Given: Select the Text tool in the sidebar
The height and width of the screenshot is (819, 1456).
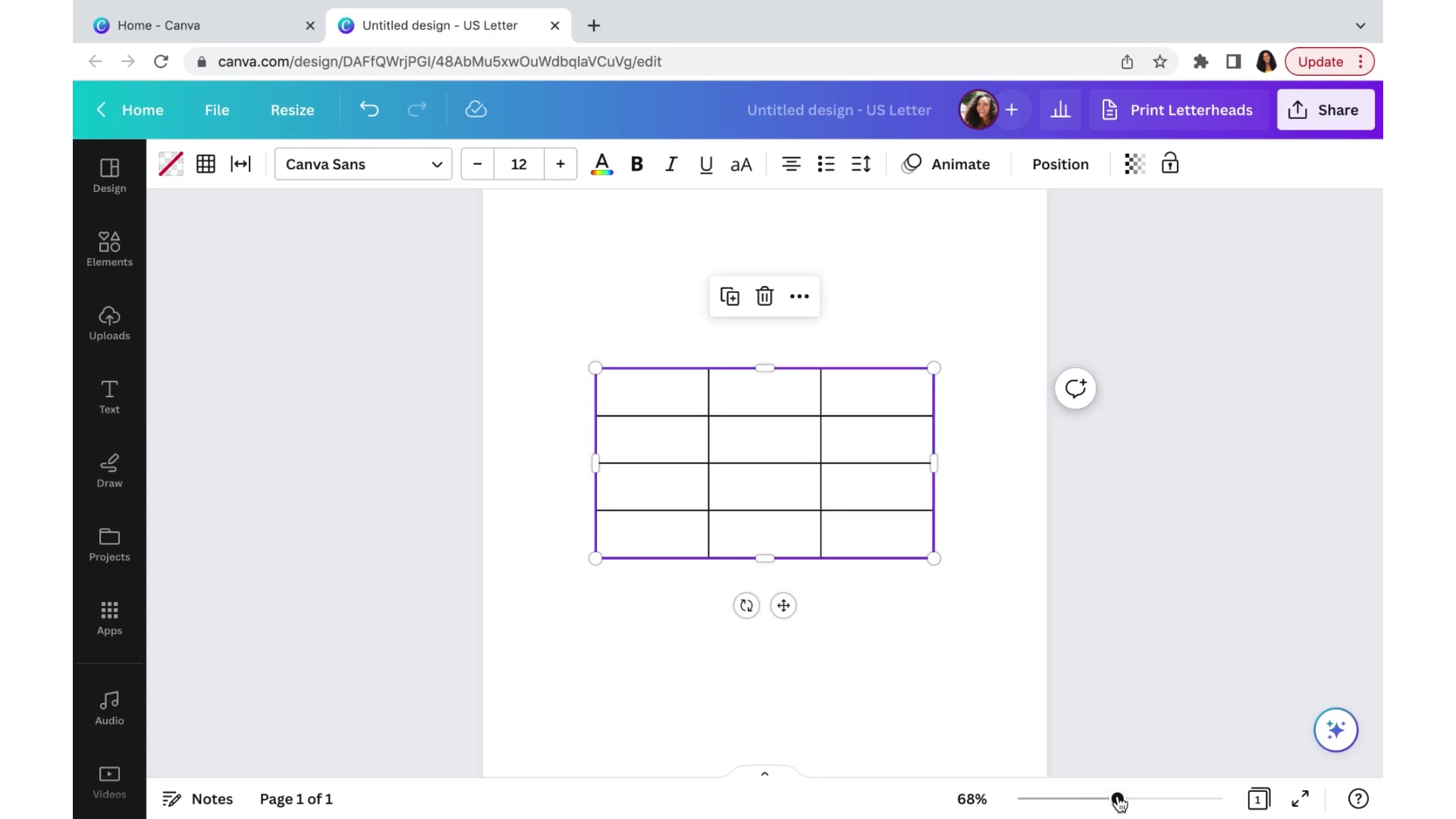Looking at the screenshot, I should (108, 396).
